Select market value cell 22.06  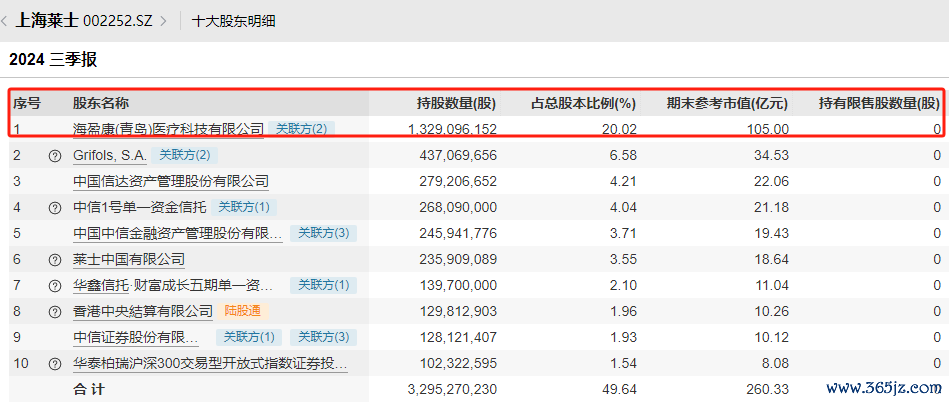pos(772,181)
